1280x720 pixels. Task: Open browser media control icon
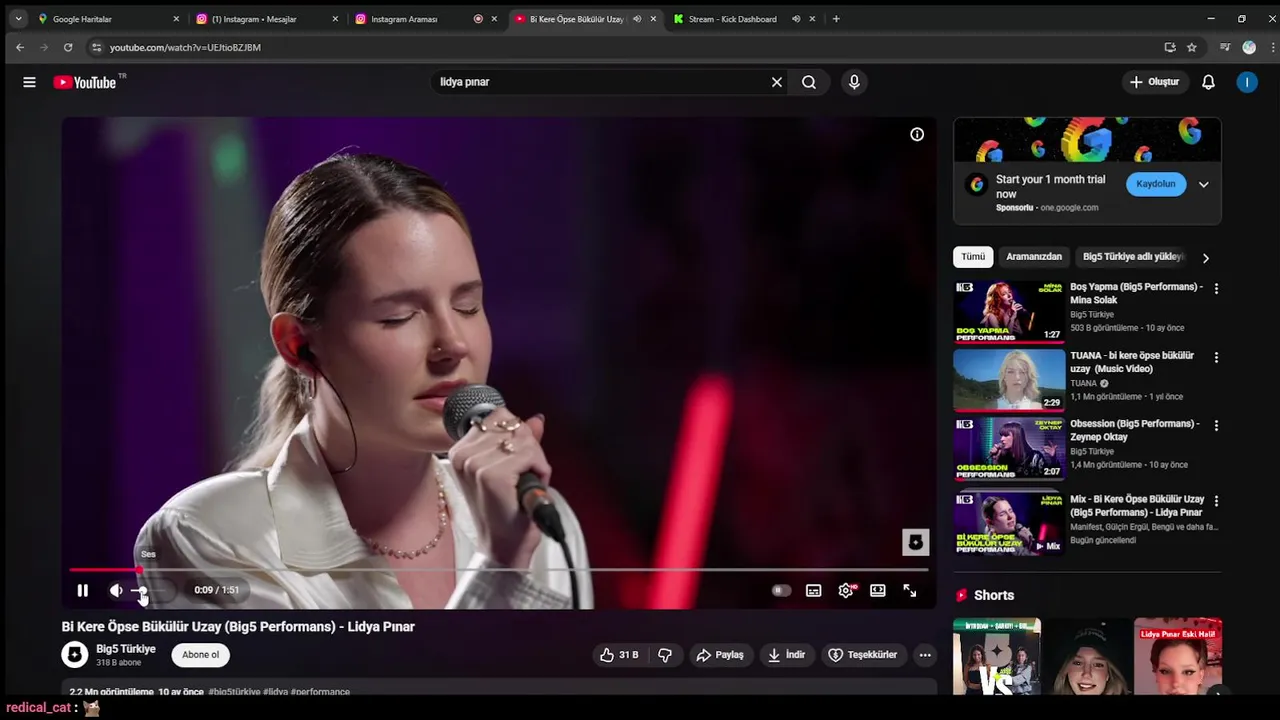pos(1224,47)
